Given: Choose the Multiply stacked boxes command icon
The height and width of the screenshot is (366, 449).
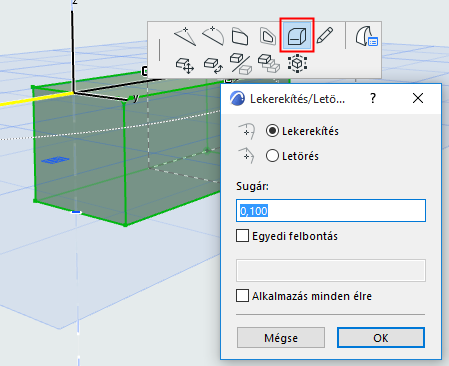Looking at the screenshot, I should (269, 63).
